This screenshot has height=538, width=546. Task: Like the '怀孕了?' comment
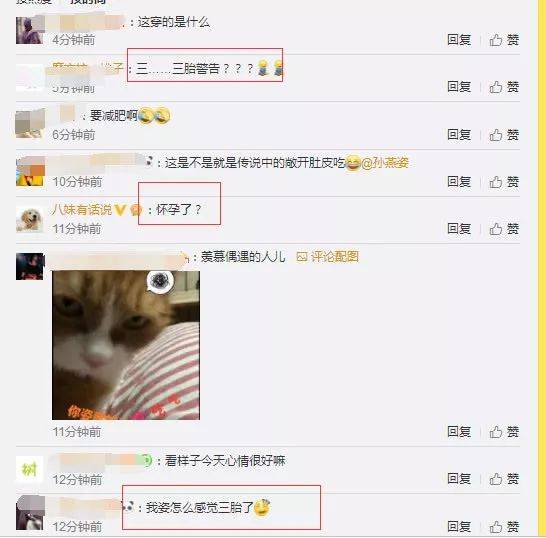tap(504, 229)
